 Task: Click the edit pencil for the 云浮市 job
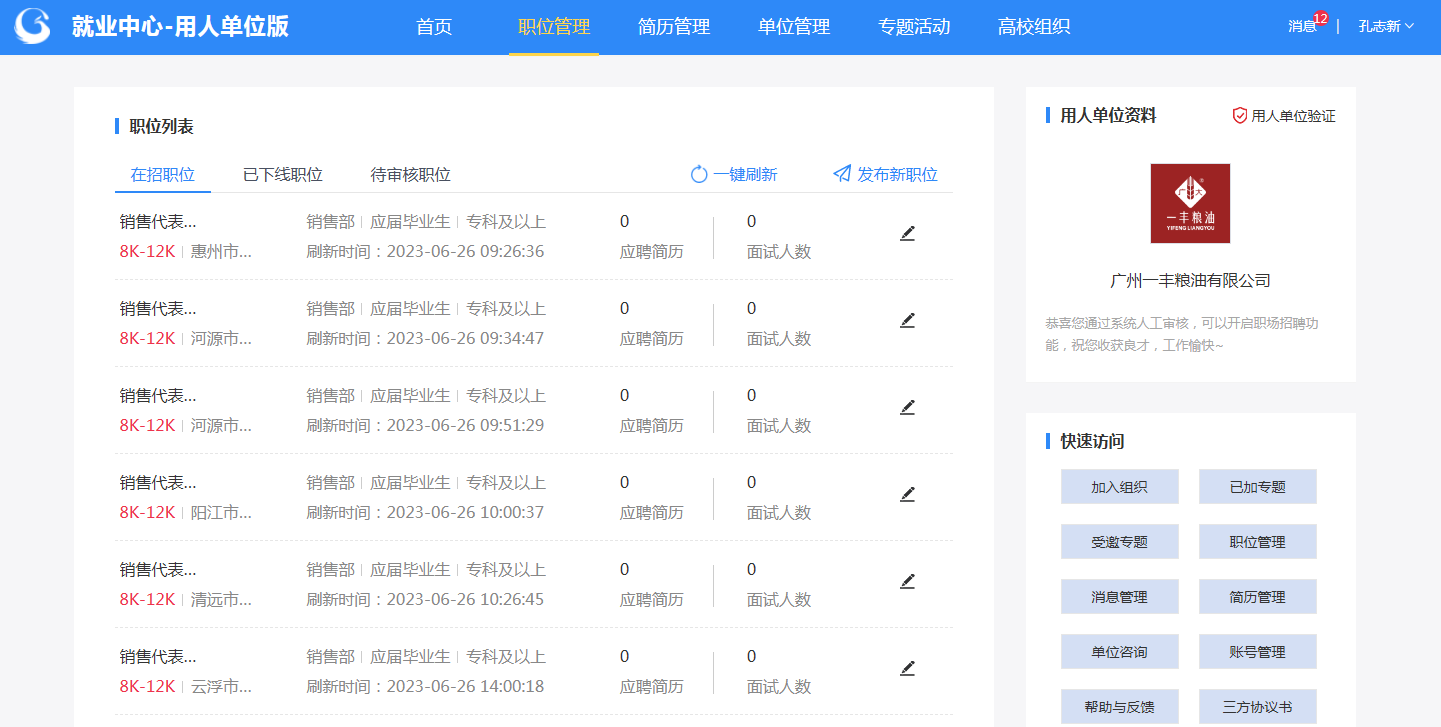907,669
